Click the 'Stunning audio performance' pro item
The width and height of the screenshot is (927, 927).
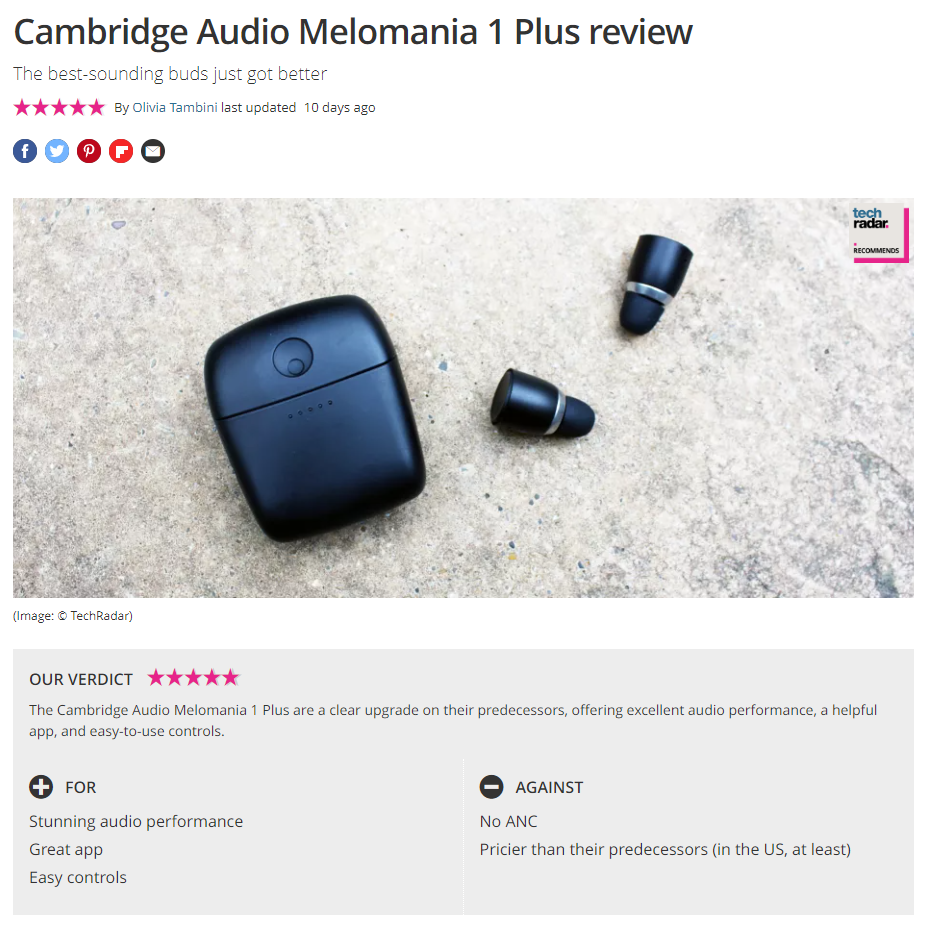(136, 822)
